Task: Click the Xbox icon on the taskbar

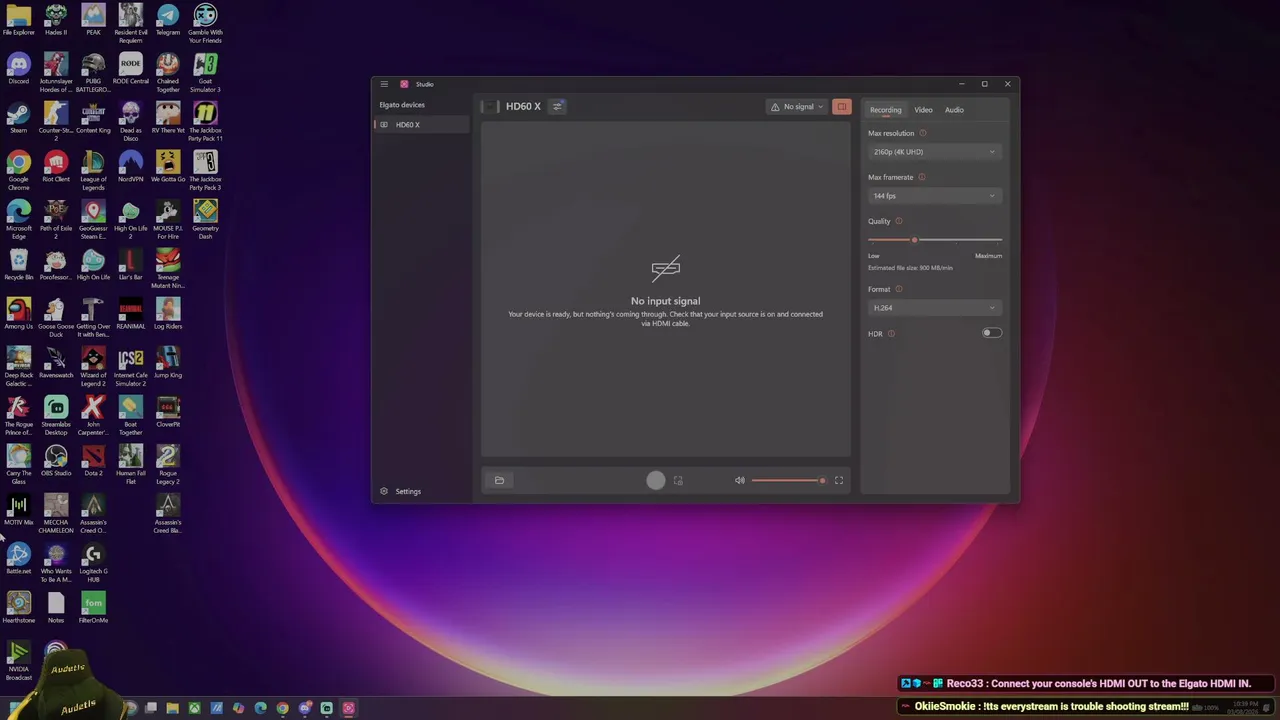Action: (194, 708)
